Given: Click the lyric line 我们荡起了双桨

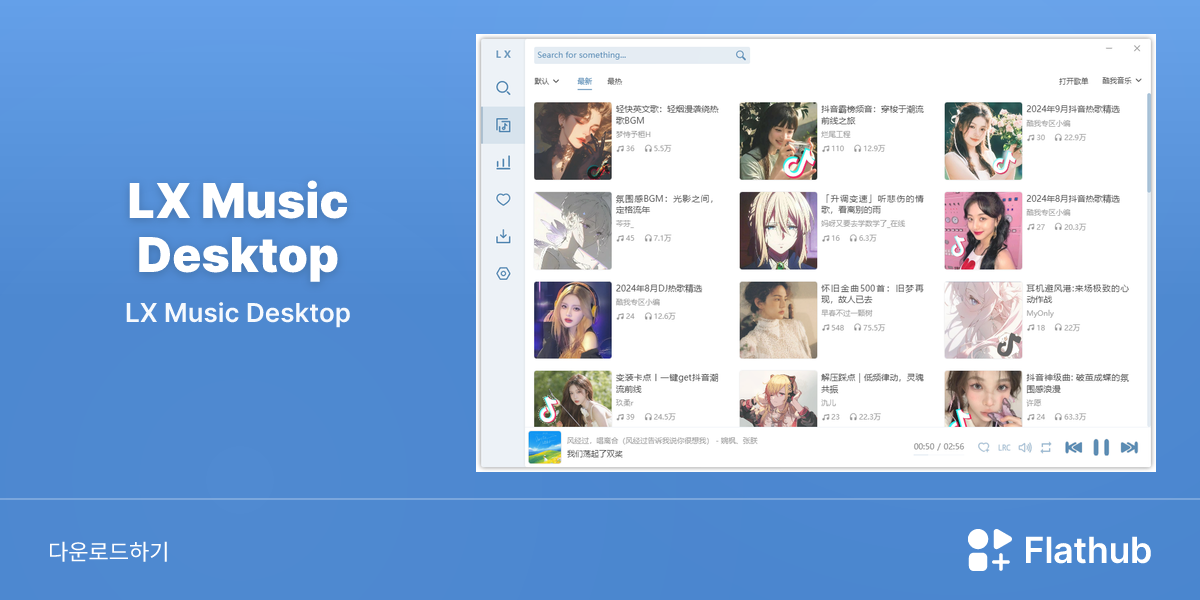Looking at the screenshot, I should (595, 454).
